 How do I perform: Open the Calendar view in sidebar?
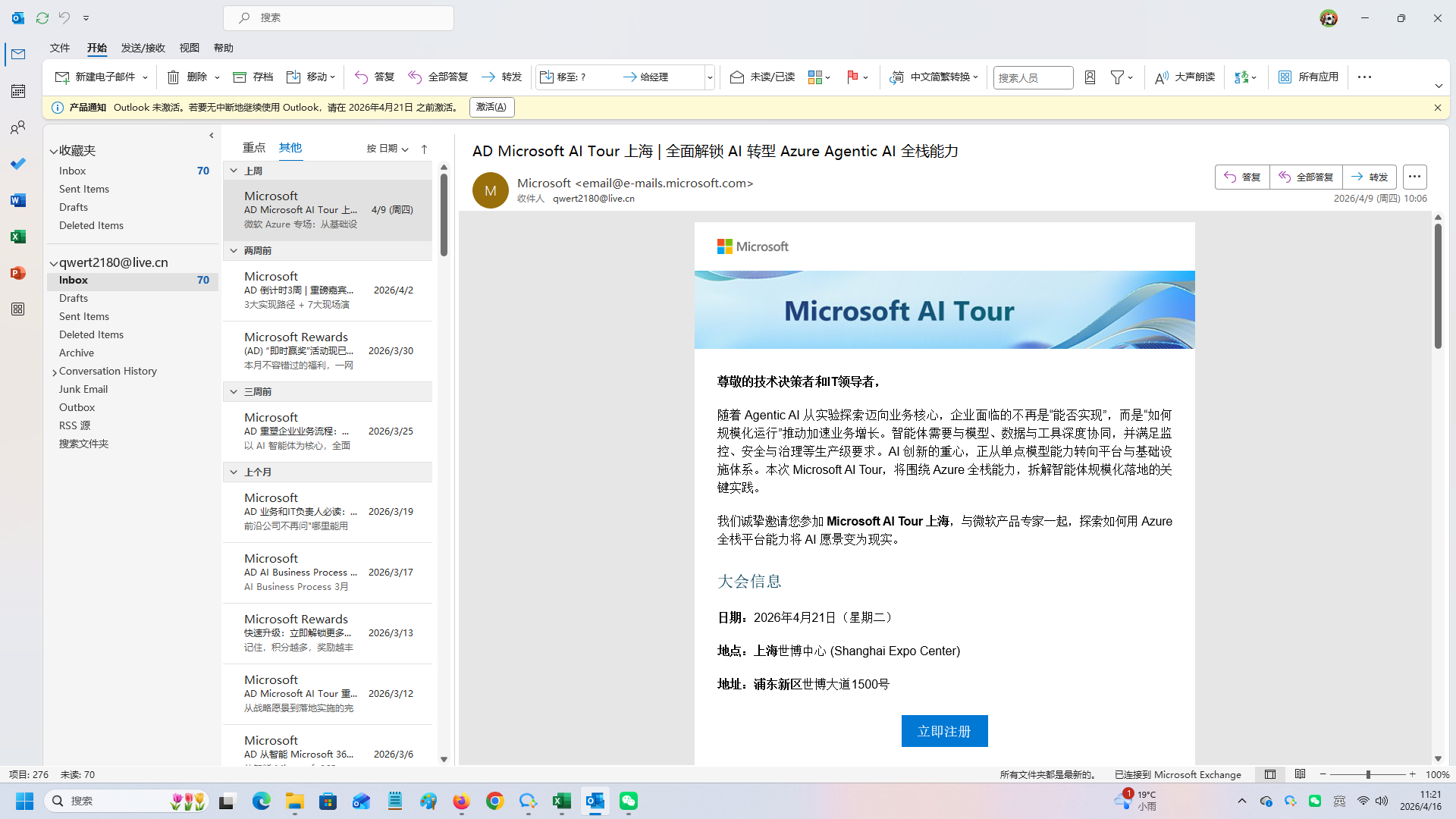click(18, 91)
